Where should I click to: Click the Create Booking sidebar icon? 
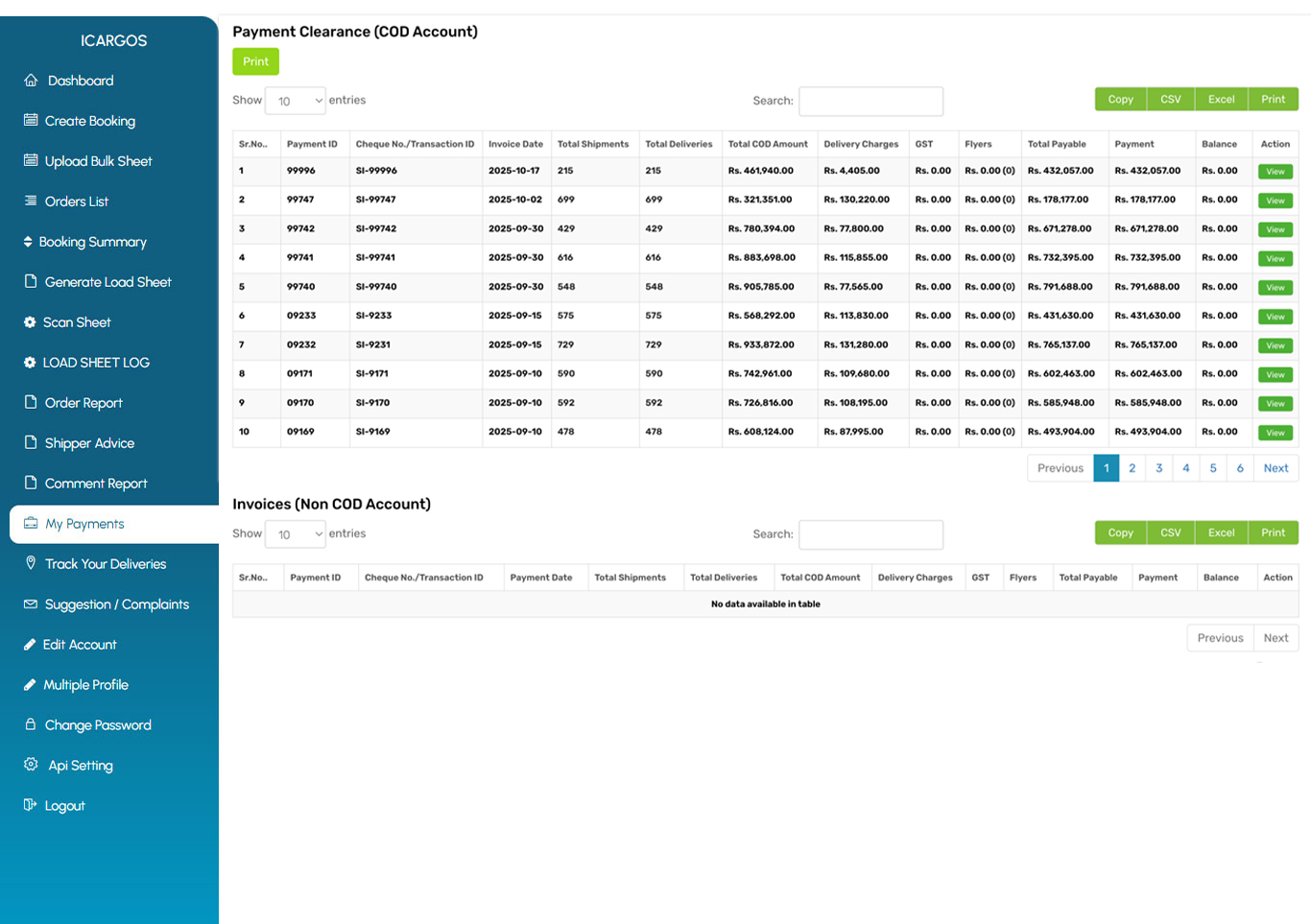tap(31, 121)
